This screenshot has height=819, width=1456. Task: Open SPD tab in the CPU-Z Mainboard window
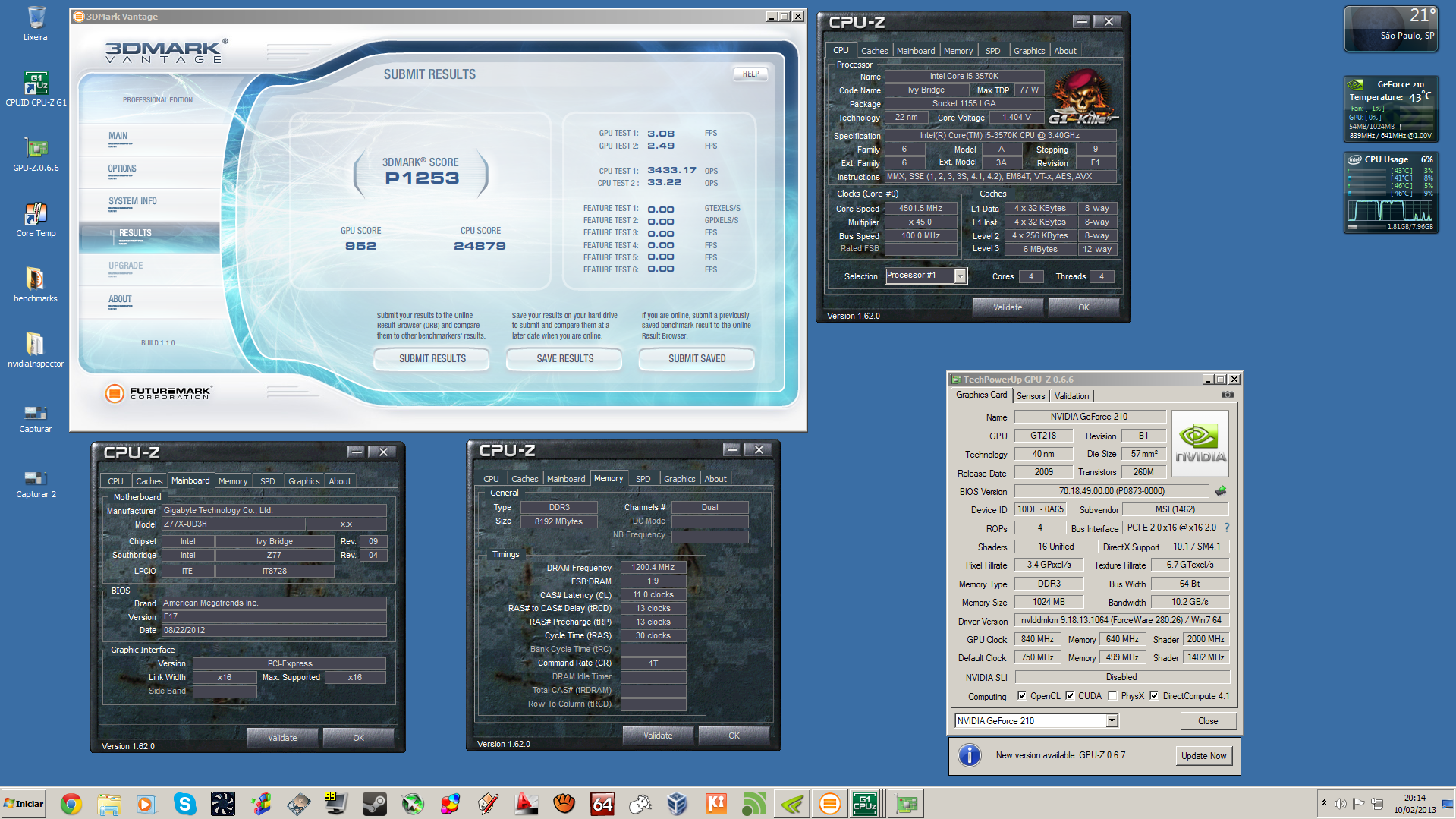pos(268,481)
